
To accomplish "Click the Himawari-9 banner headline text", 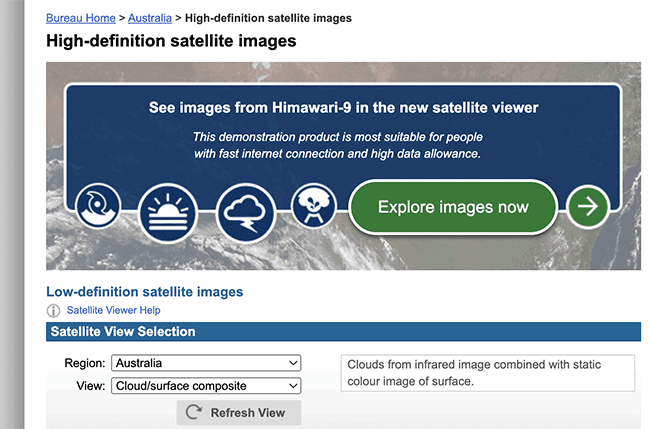I will pos(343,108).
